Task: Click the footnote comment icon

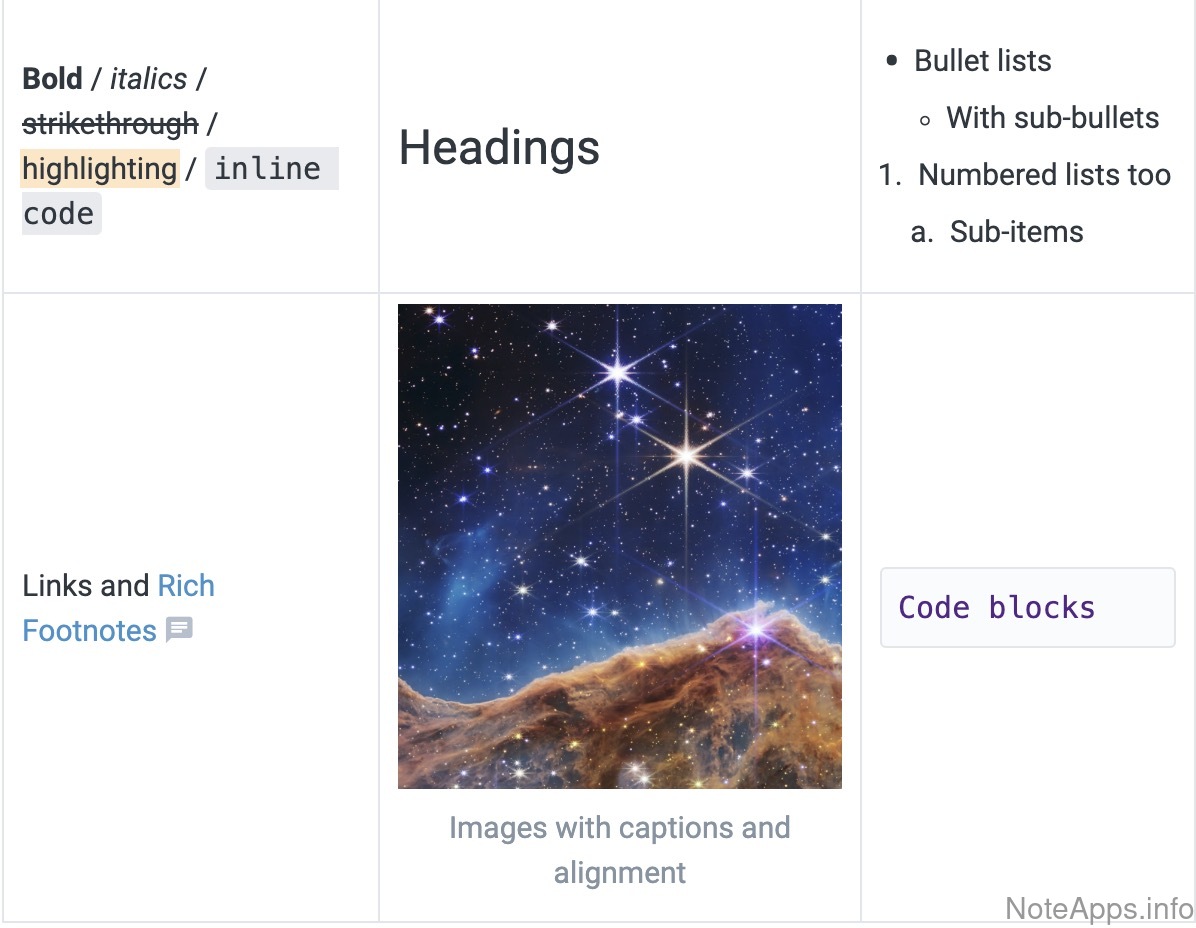Action: pyautogui.click(x=179, y=630)
